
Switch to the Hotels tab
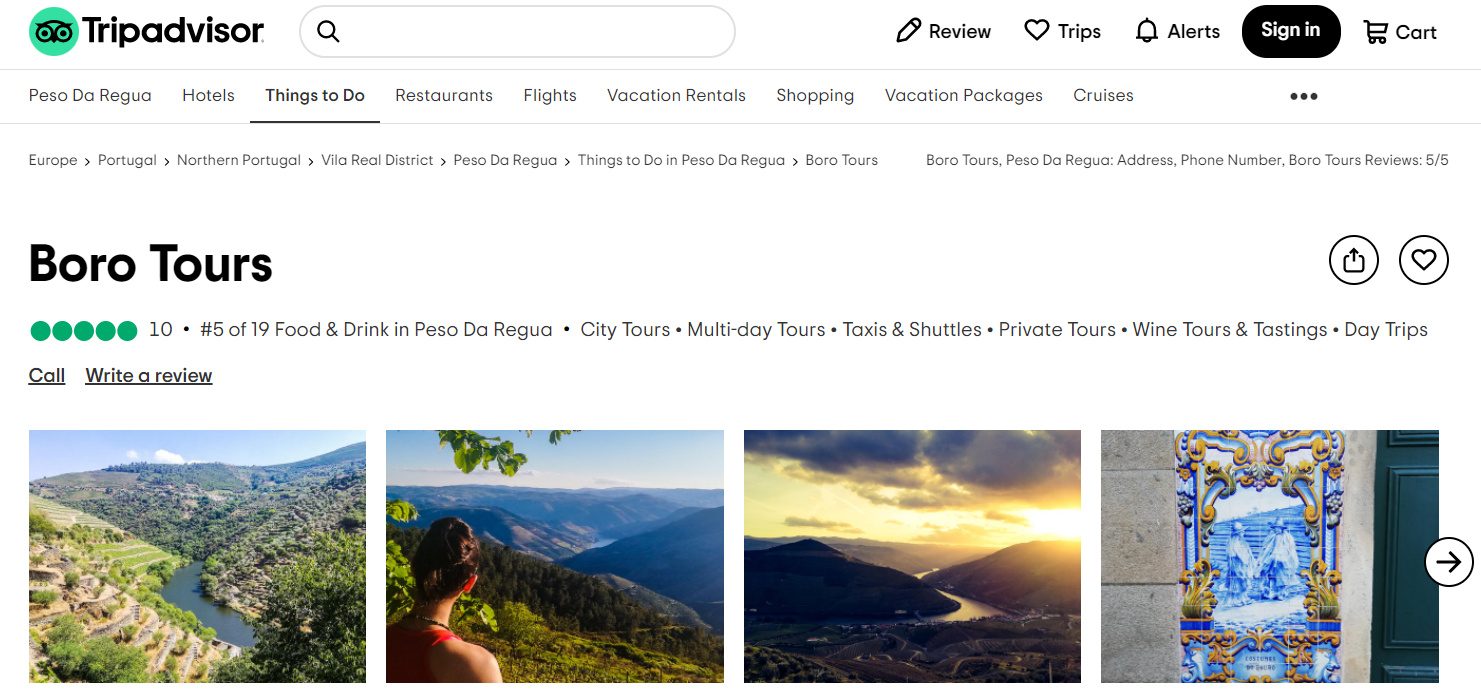click(x=208, y=96)
